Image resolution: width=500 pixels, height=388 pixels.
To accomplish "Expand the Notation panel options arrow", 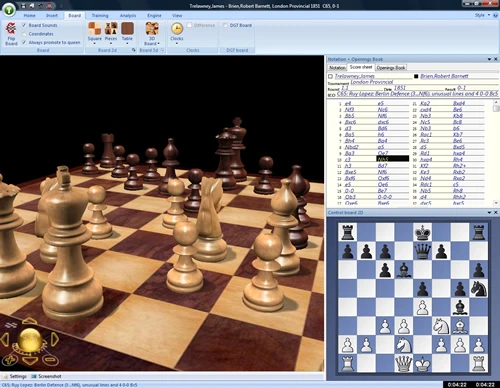I will 489,59.
